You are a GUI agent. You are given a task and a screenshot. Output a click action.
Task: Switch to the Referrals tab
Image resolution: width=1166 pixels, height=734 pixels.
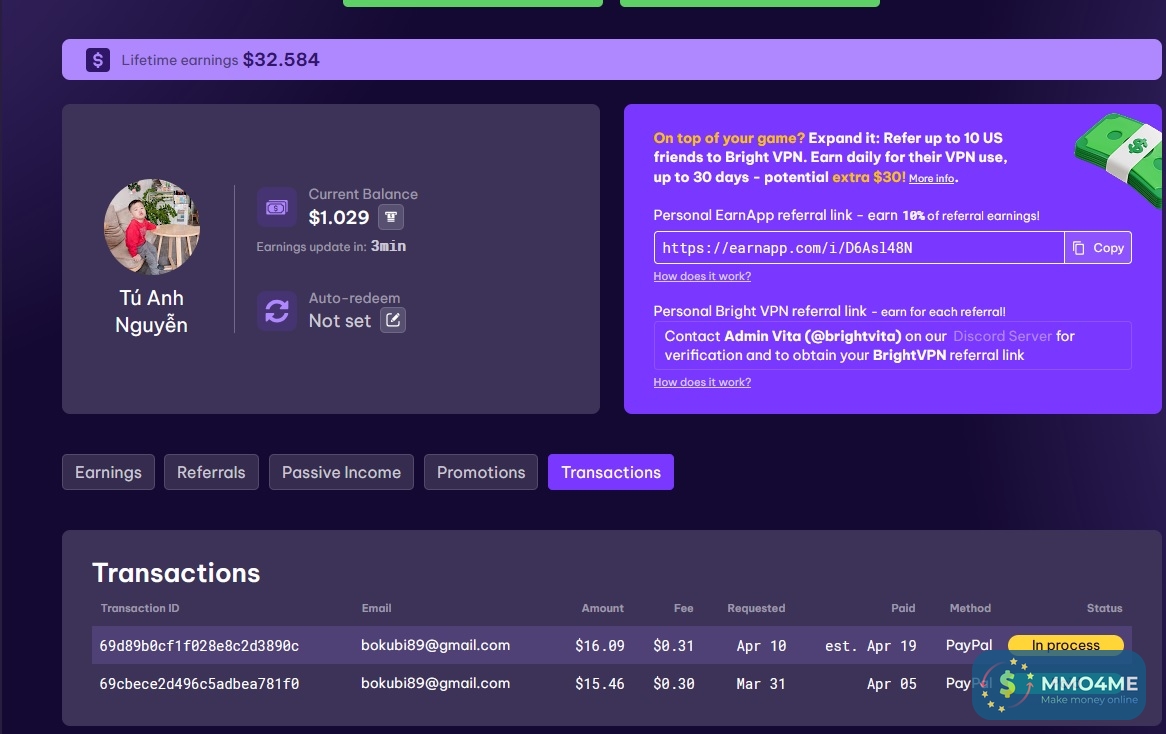(x=211, y=472)
